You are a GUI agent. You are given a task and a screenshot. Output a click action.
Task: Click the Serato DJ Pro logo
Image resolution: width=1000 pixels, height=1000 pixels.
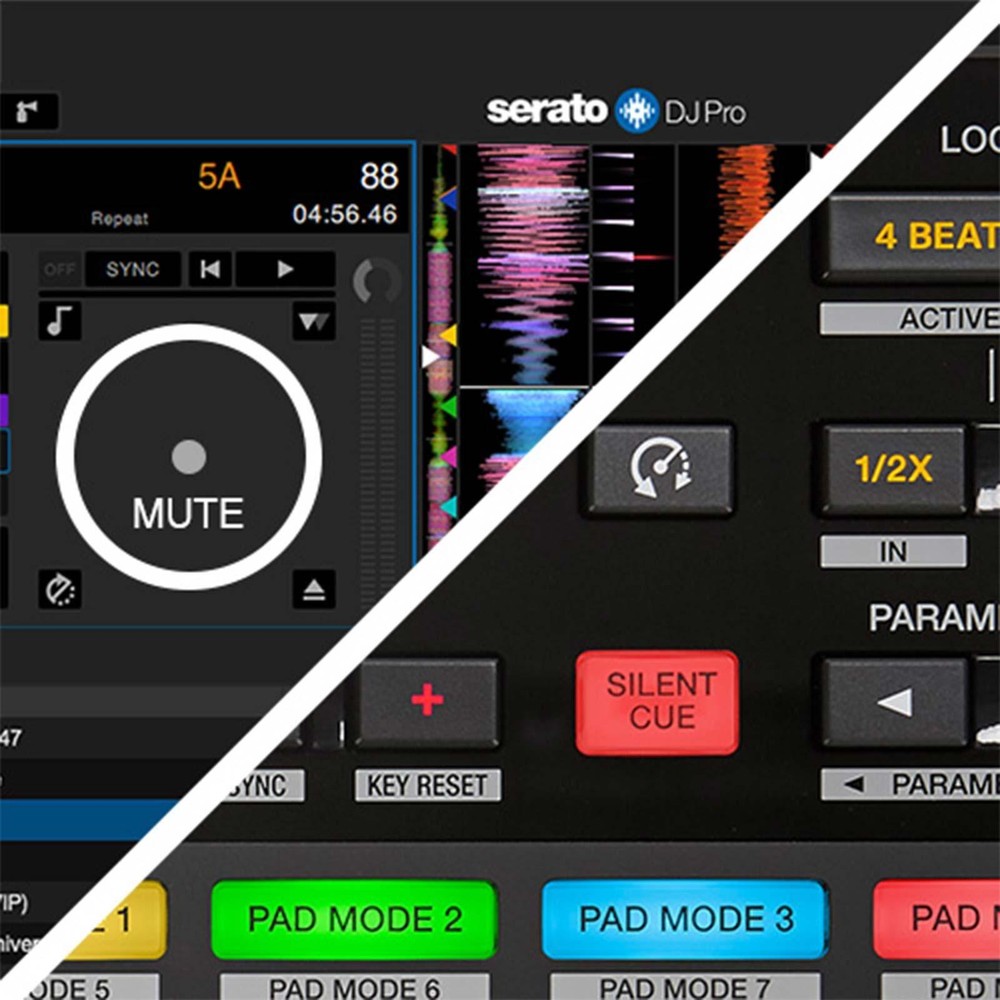pos(615,111)
